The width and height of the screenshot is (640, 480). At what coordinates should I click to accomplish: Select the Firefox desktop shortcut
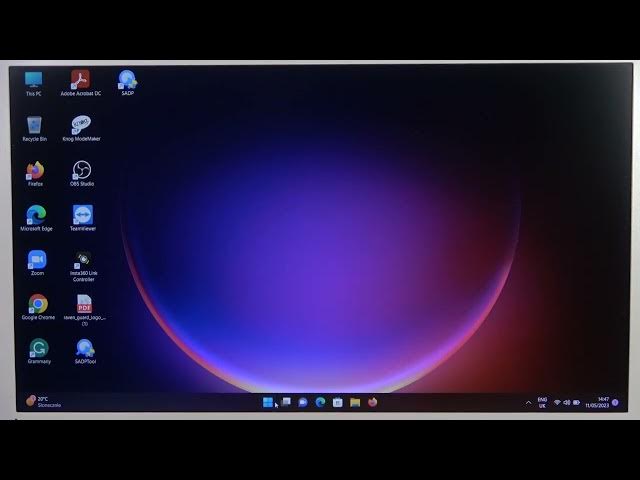[x=35, y=173]
